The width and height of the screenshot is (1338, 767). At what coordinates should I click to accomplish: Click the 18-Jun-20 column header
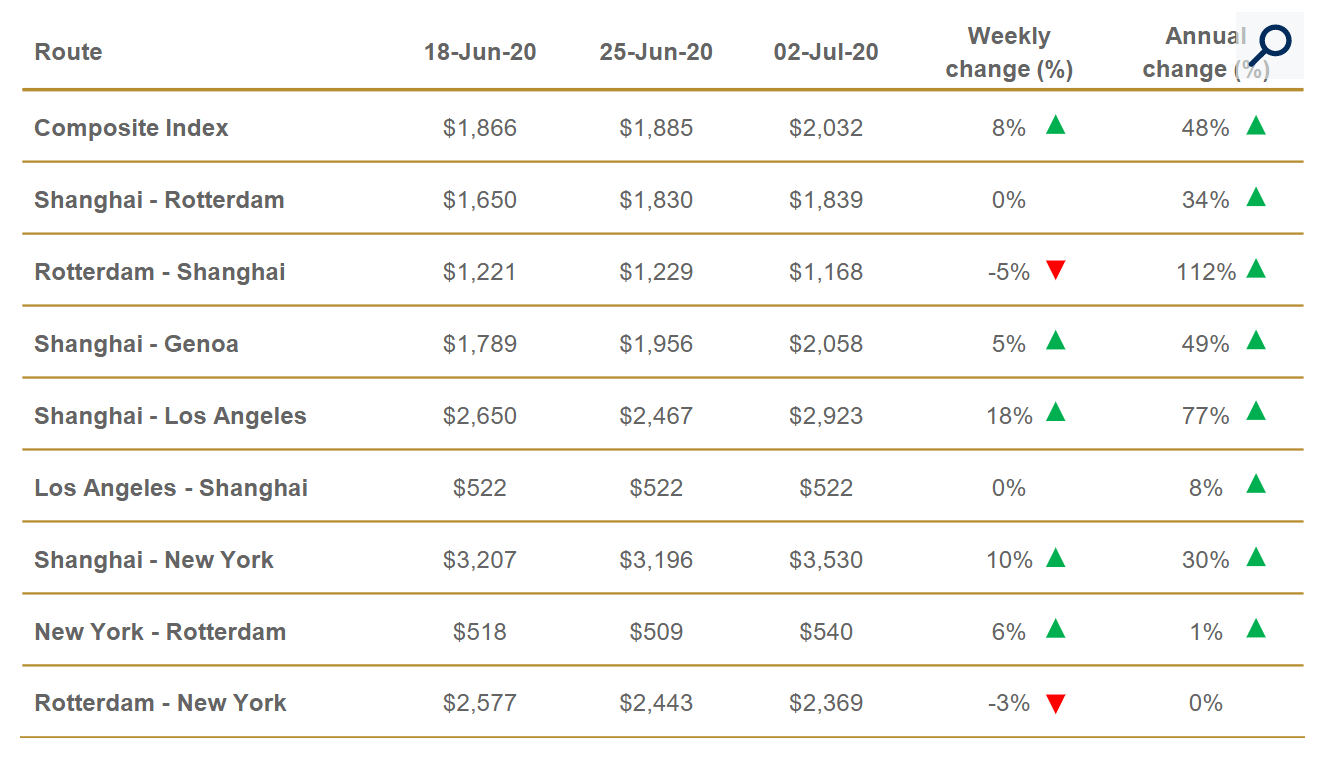click(480, 52)
